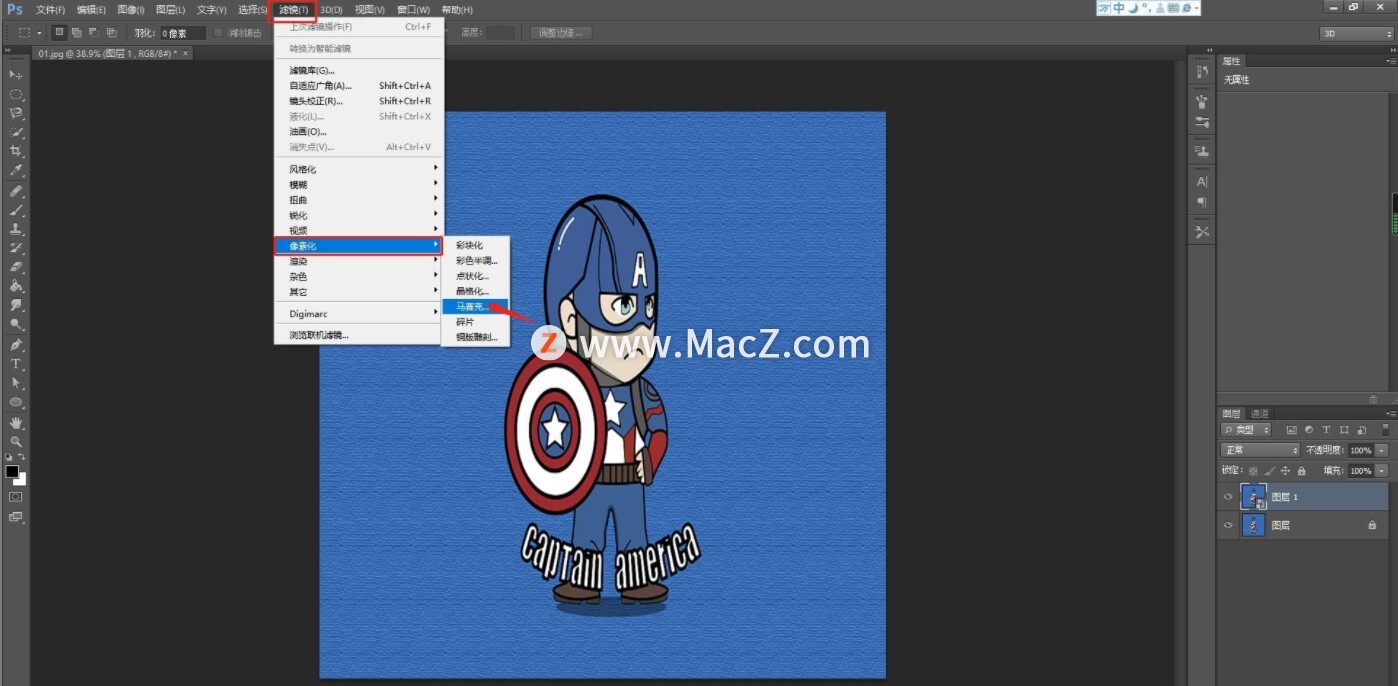Select the History Brush tool
The height and width of the screenshot is (686, 1398).
[16, 247]
